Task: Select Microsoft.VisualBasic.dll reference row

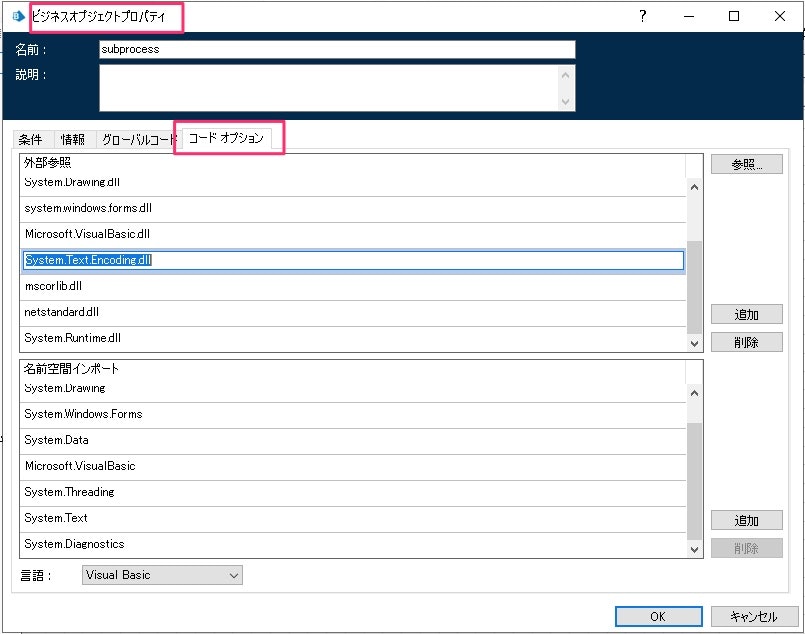Action: 353,235
